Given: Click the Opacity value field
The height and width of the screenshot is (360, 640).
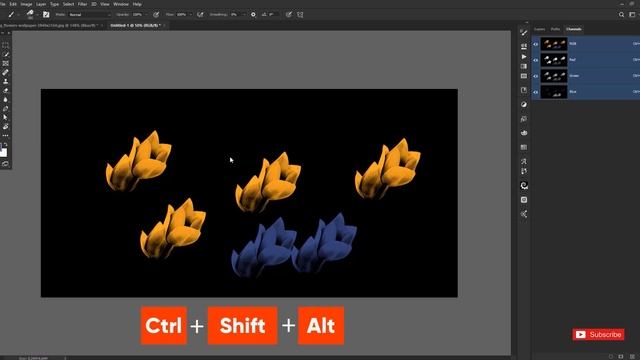Looking at the screenshot, I should click(137, 15).
